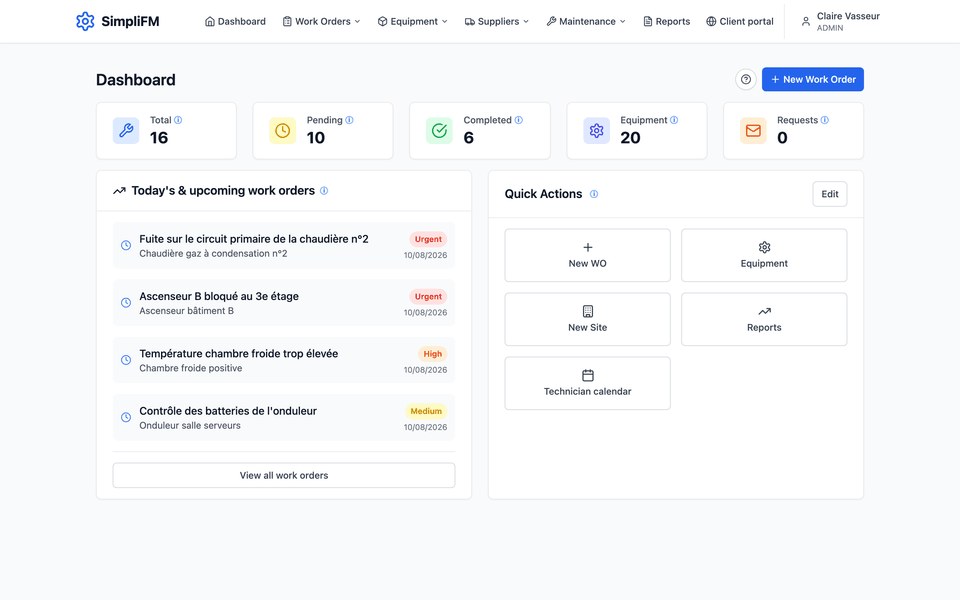Click the New Work Order button

point(812,80)
